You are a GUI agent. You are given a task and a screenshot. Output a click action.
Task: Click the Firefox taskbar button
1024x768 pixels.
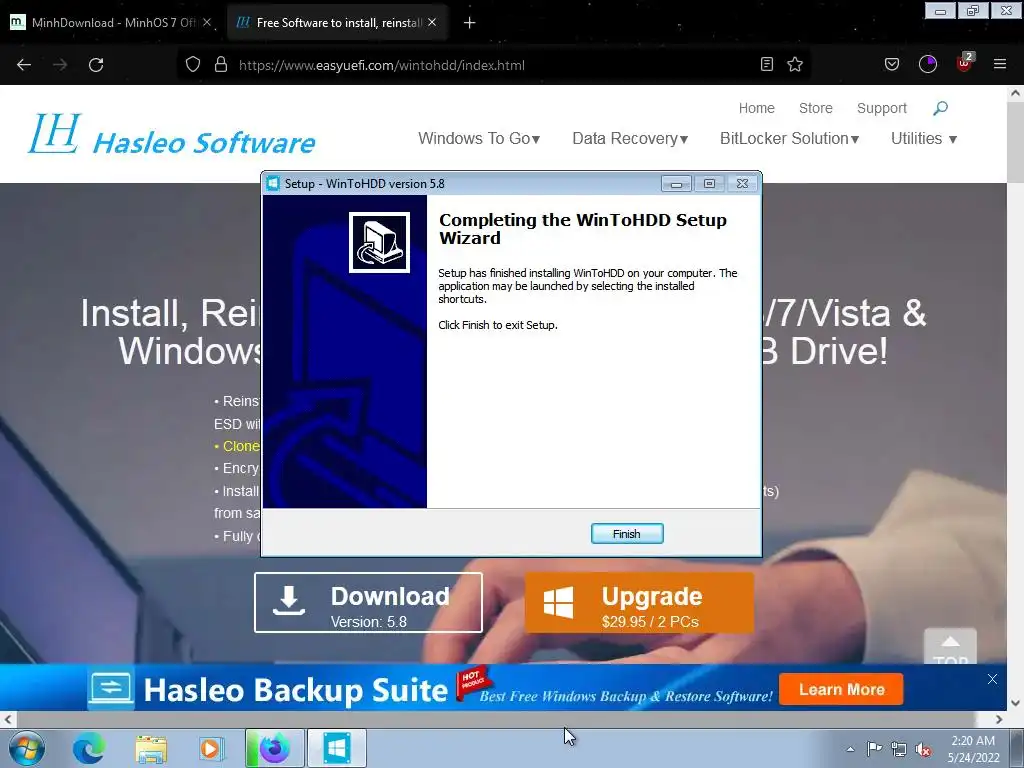pyautogui.click(x=274, y=748)
